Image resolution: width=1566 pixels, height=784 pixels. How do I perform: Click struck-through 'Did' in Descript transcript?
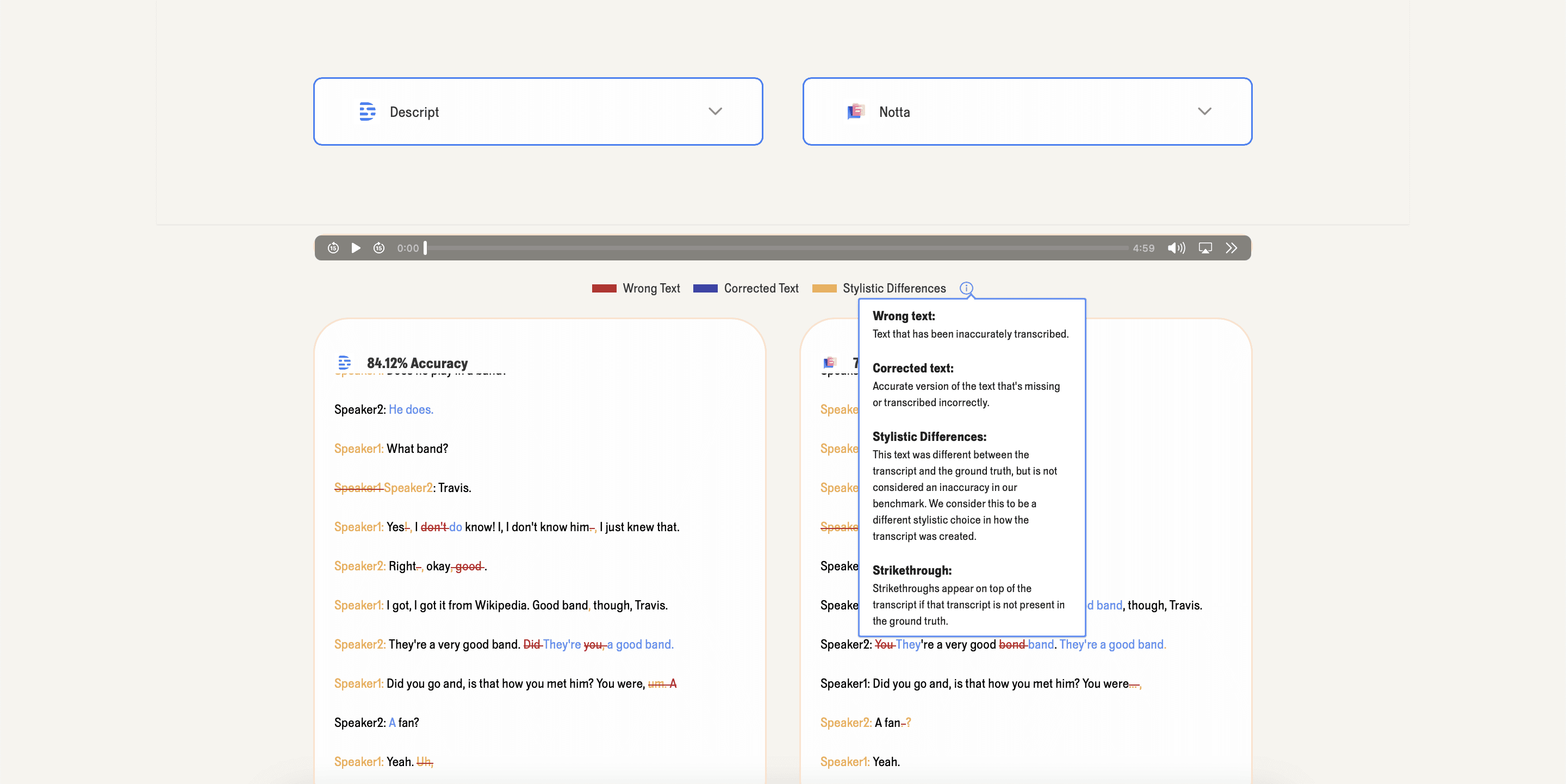click(532, 644)
